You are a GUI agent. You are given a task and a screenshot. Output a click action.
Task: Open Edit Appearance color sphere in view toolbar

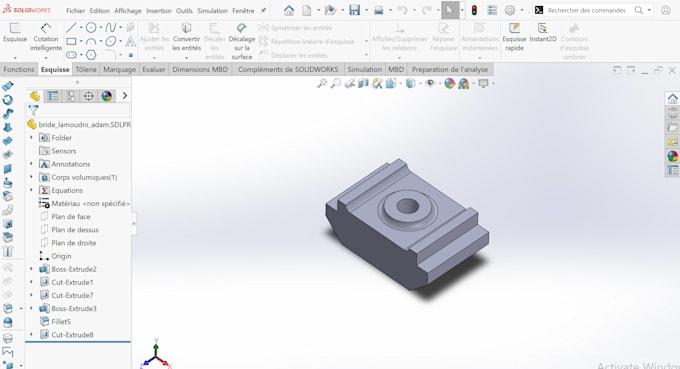449,83
